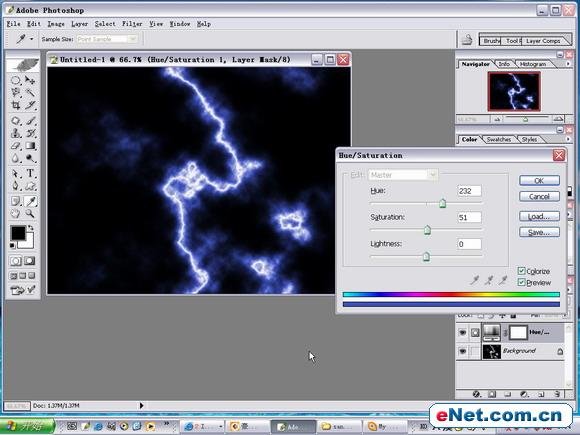Select the Patch healing tool
Viewport: 580px width, 435px height.
click(16, 121)
